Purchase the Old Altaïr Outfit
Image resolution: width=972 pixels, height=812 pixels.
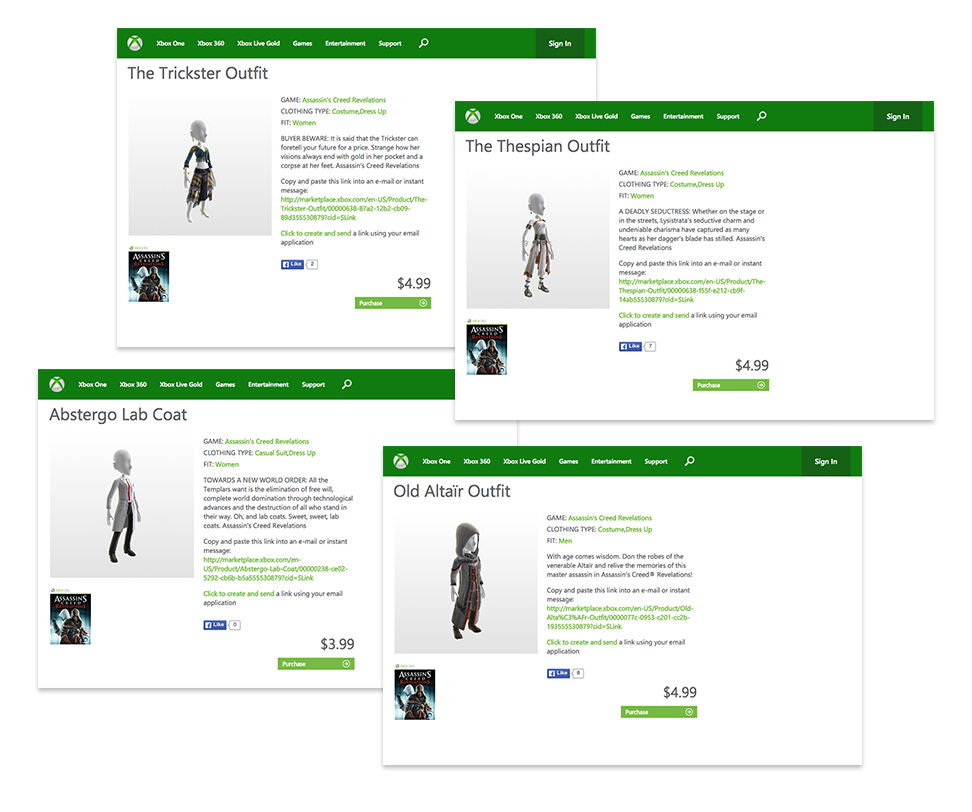[x=659, y=712]
